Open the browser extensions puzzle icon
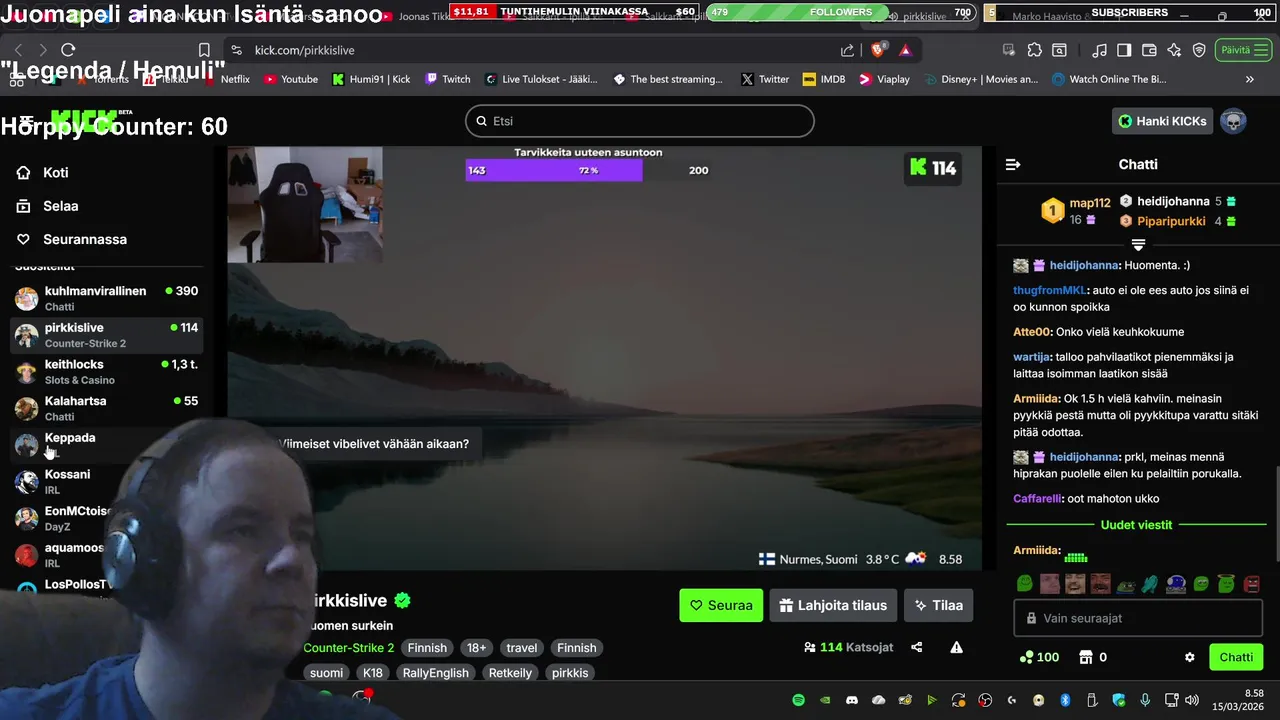 point(1034,50)
